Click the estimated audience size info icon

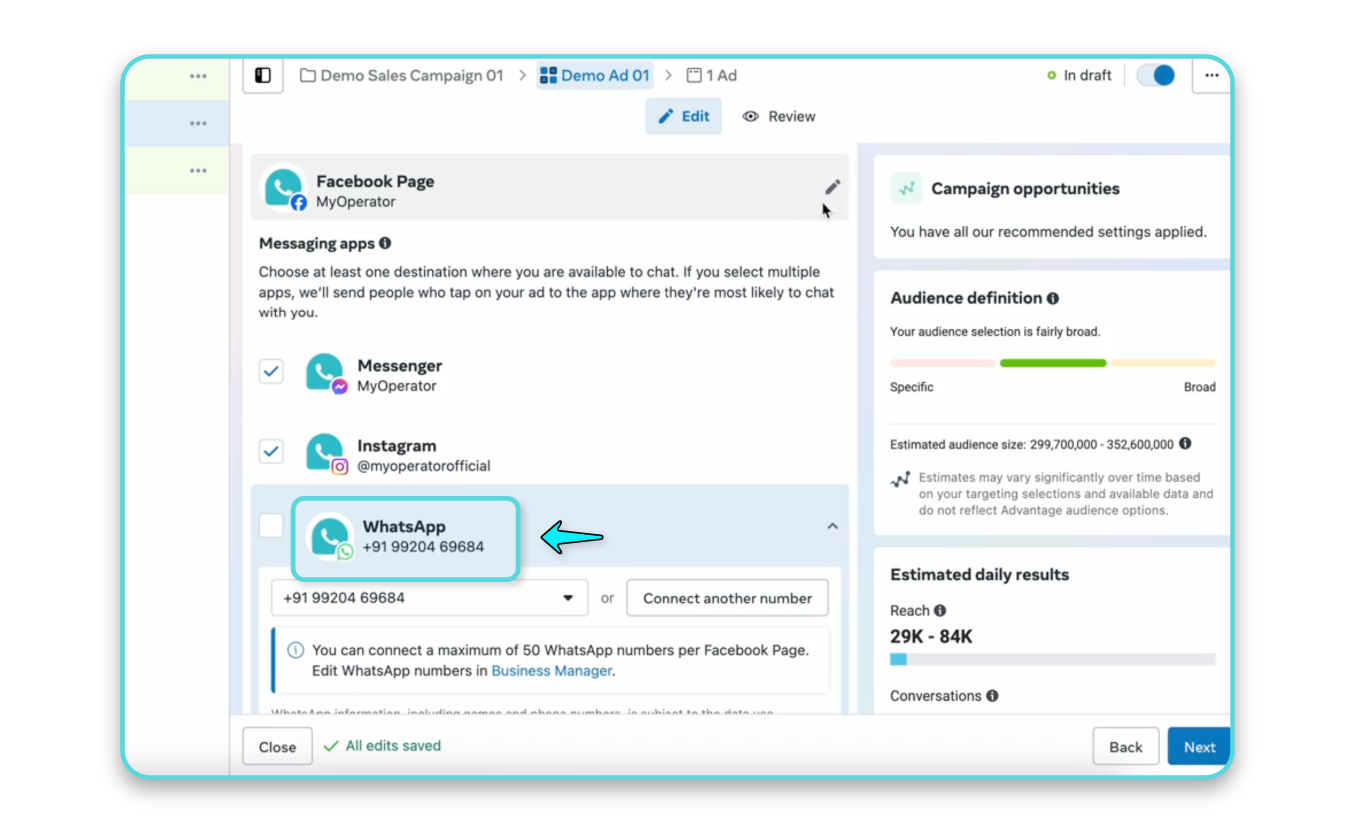(1185, 444)
